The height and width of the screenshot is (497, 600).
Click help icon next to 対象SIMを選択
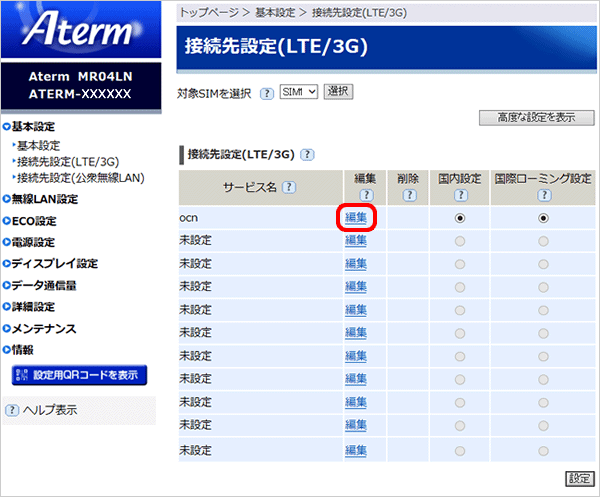[267, 92]
